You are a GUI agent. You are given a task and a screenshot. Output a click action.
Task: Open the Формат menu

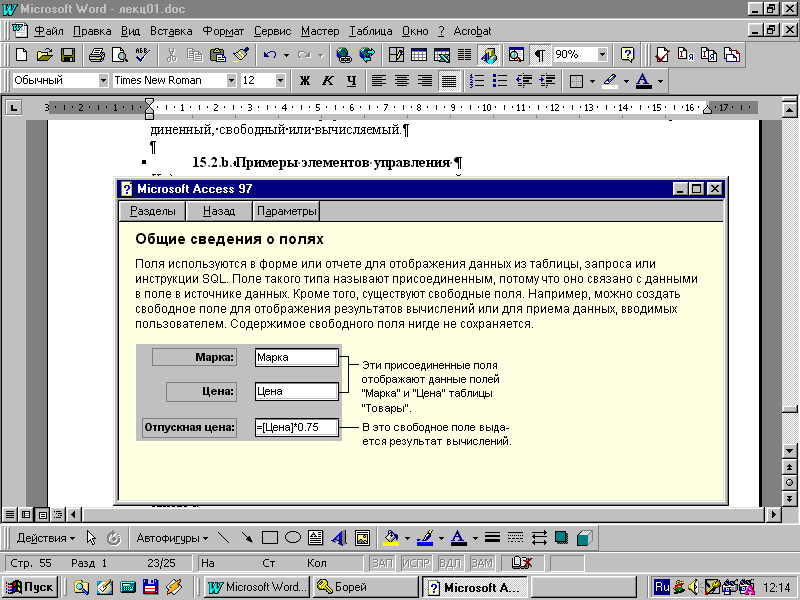(x=223, y=31)
